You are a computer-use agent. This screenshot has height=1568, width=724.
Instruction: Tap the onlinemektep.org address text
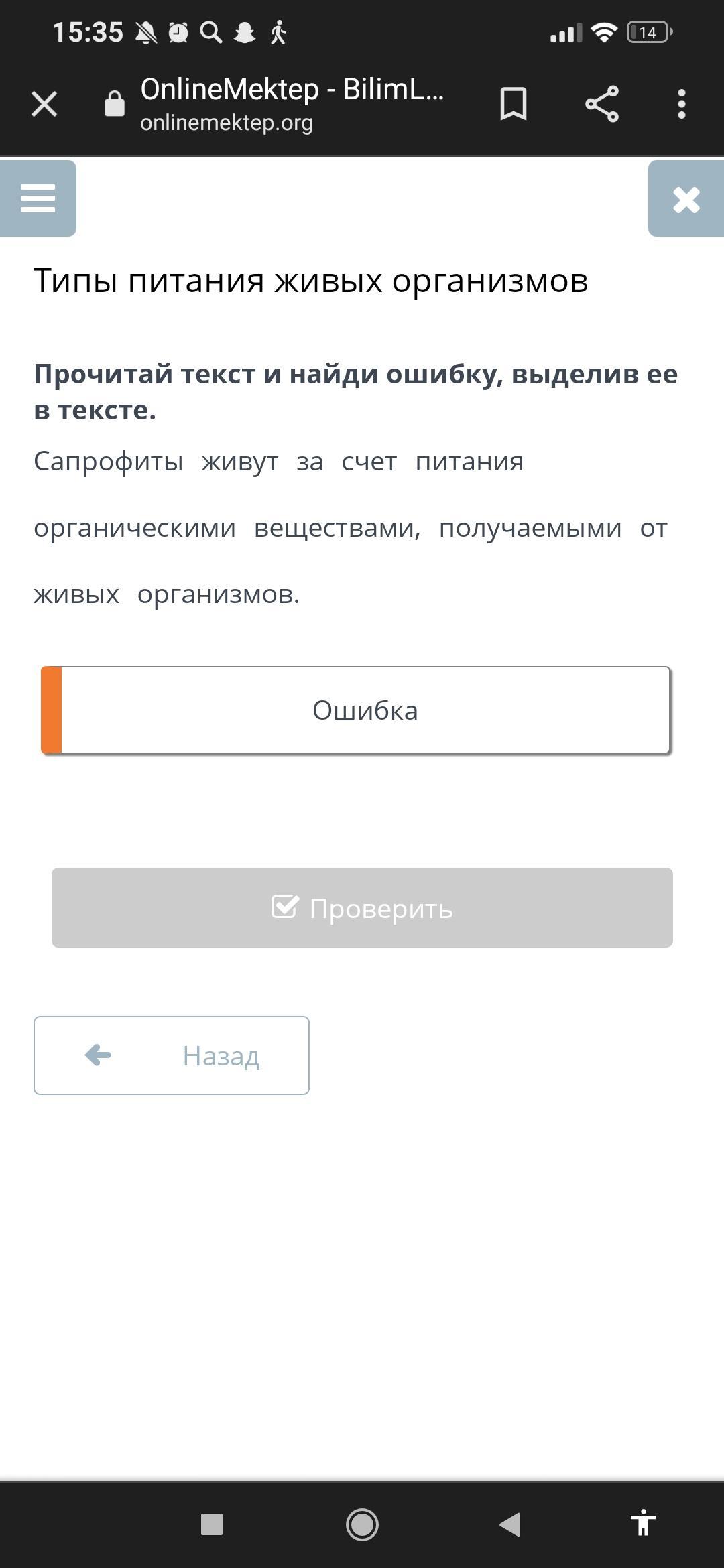227,123
